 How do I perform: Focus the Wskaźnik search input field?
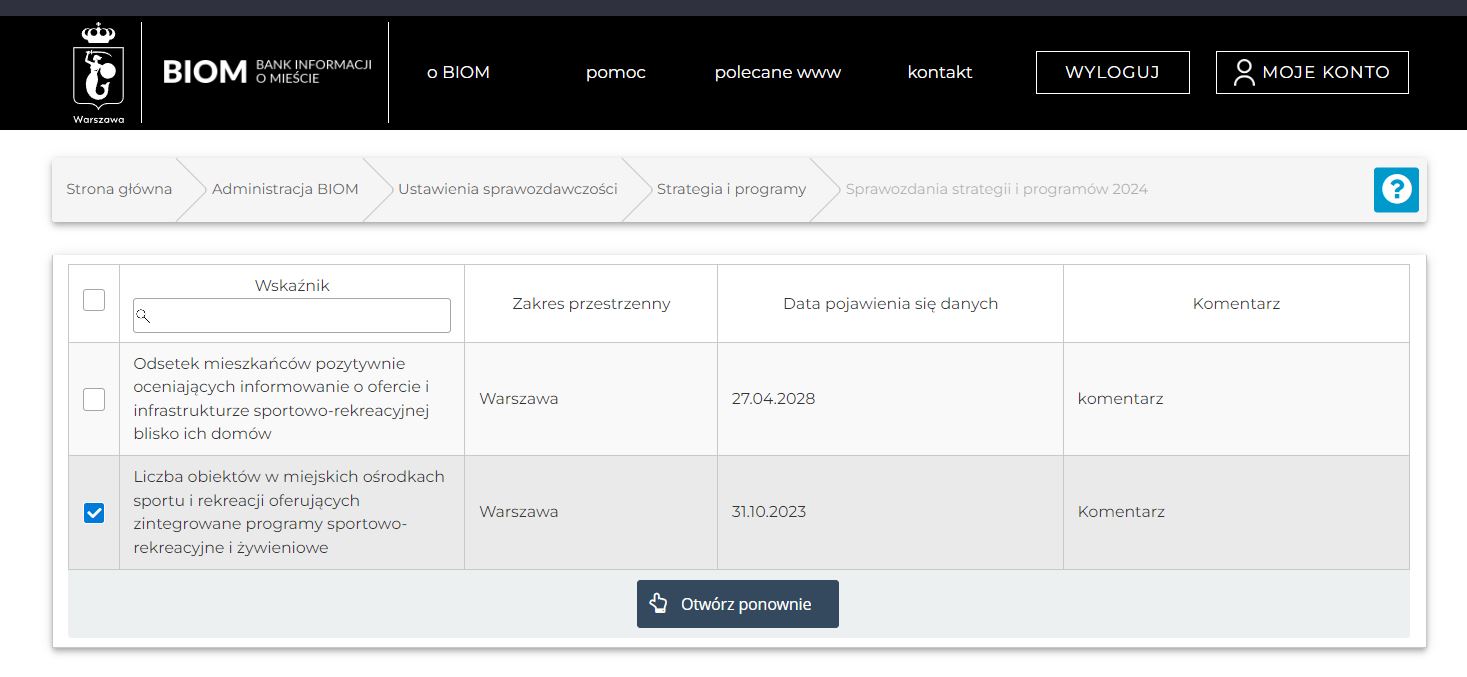coord(300,316)
